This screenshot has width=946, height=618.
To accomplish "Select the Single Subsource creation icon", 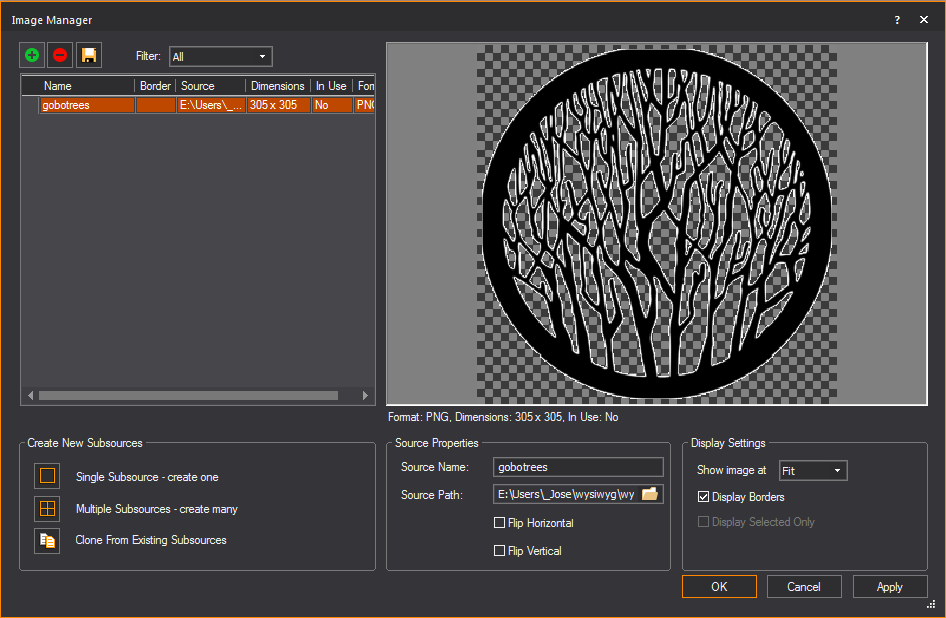I will (46, 477).
